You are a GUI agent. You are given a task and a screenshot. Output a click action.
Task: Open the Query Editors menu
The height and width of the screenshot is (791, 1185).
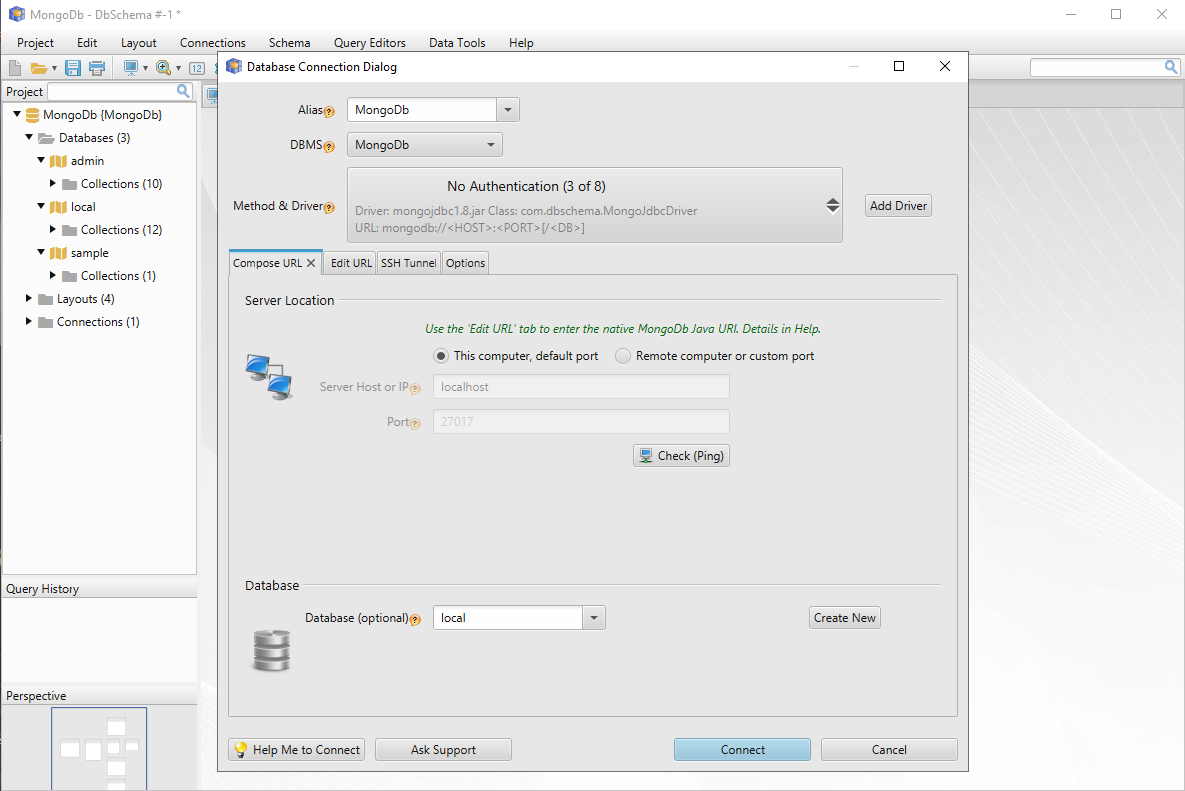point(370,43)
